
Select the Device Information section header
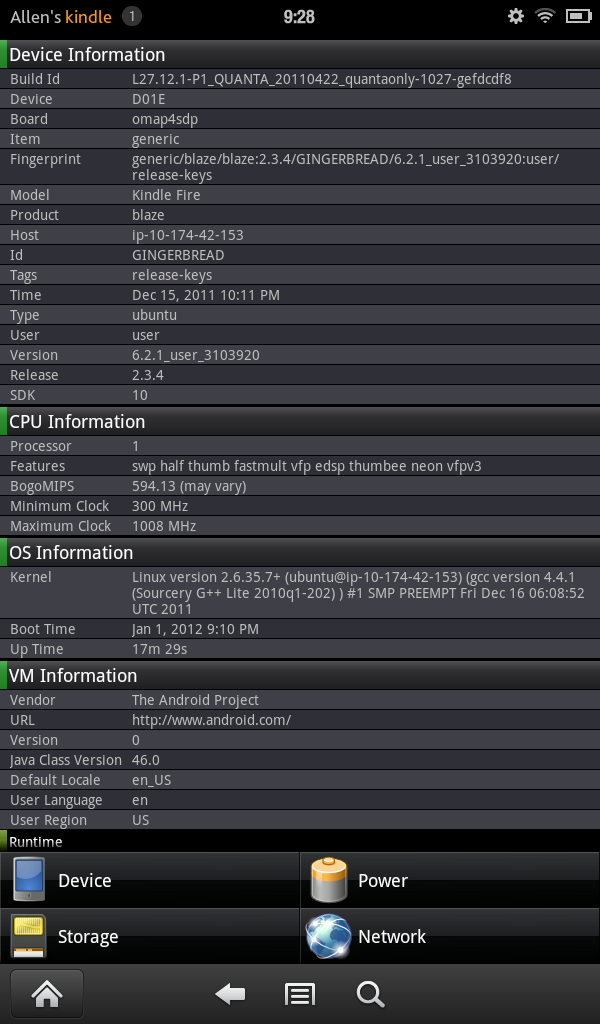[87, 55]
